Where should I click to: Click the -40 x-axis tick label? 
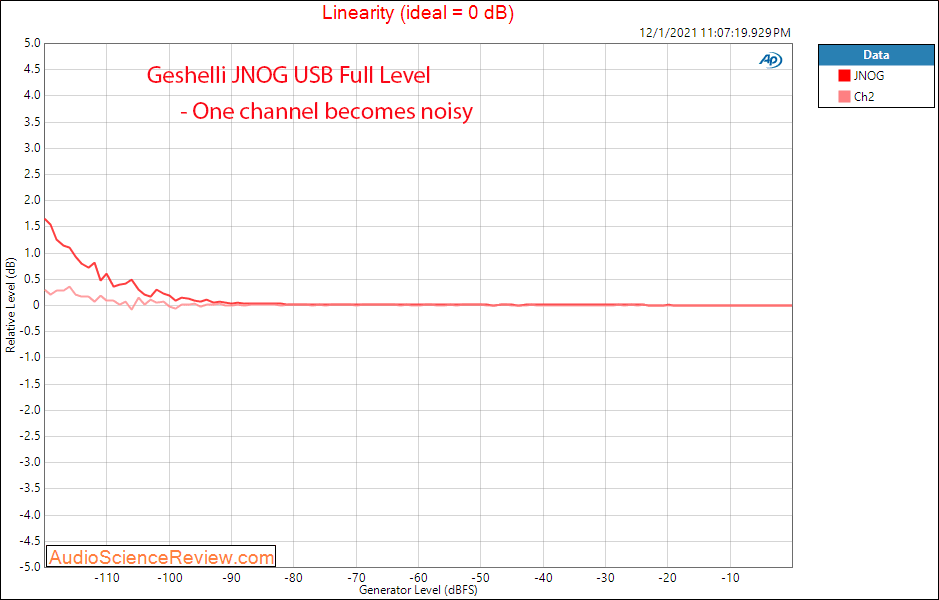[x=543, y=578]
